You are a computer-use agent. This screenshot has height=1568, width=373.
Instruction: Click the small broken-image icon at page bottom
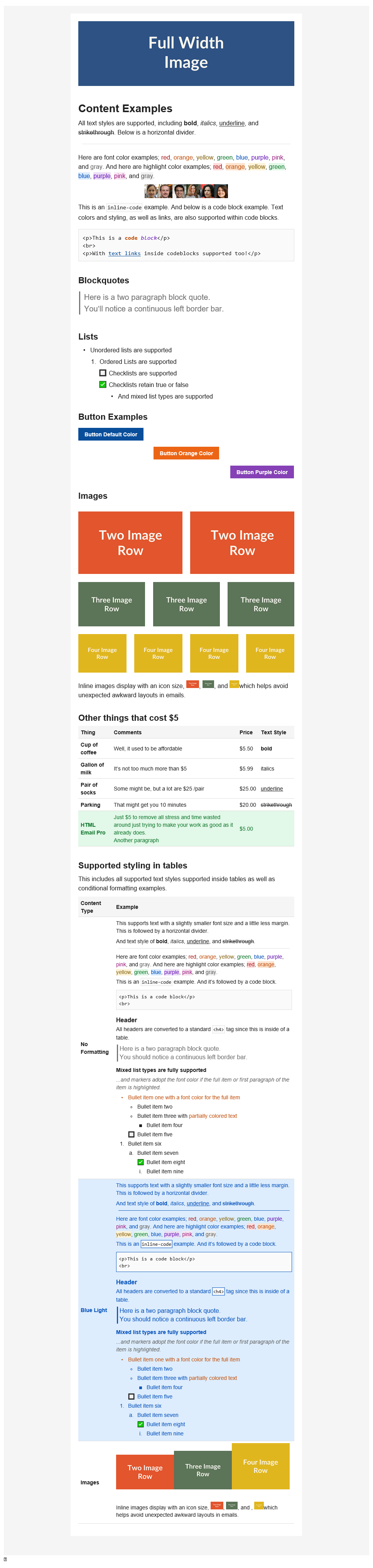[x=5, y=1560]
